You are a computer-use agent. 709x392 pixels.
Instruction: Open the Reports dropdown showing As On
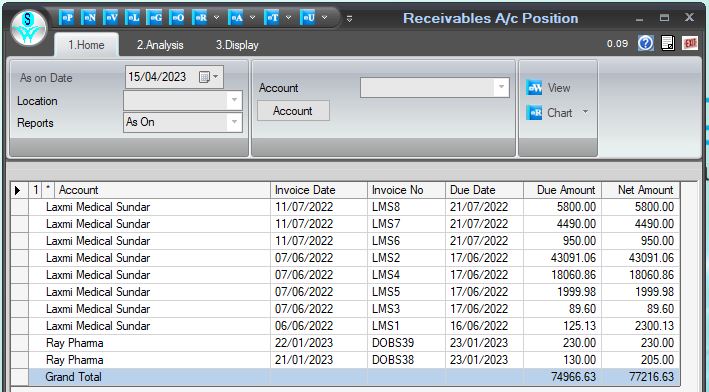click(234, 122)
